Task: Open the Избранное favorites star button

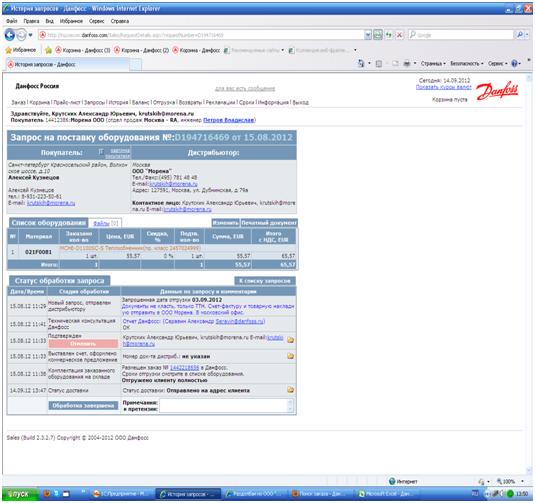Action: click(21, 50)
